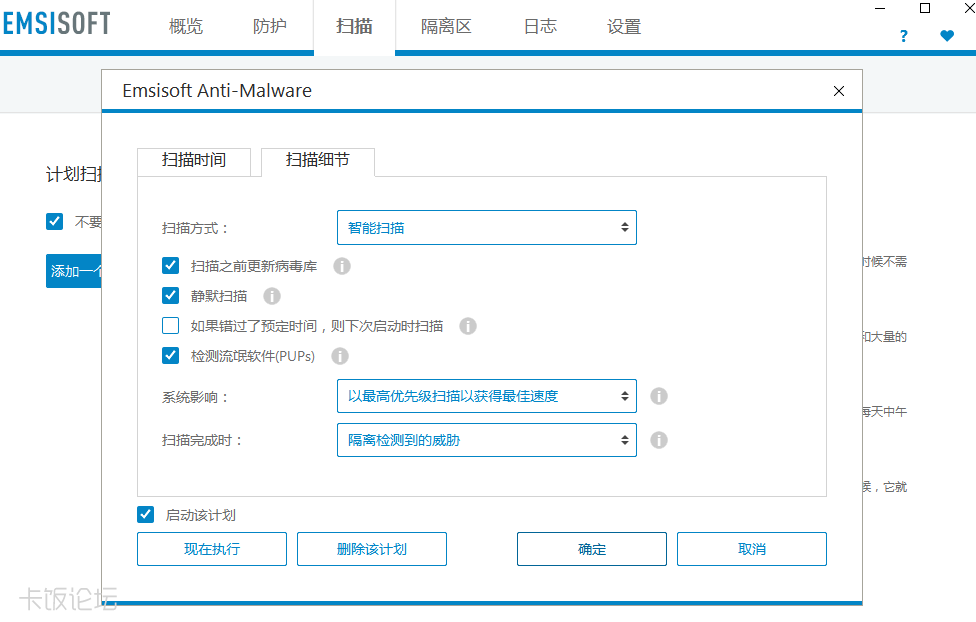Screen dimensions: 976x622
Task: Expand 系统影响 priority dropdown
Action: pyautogui.click(x=486, y=396)
